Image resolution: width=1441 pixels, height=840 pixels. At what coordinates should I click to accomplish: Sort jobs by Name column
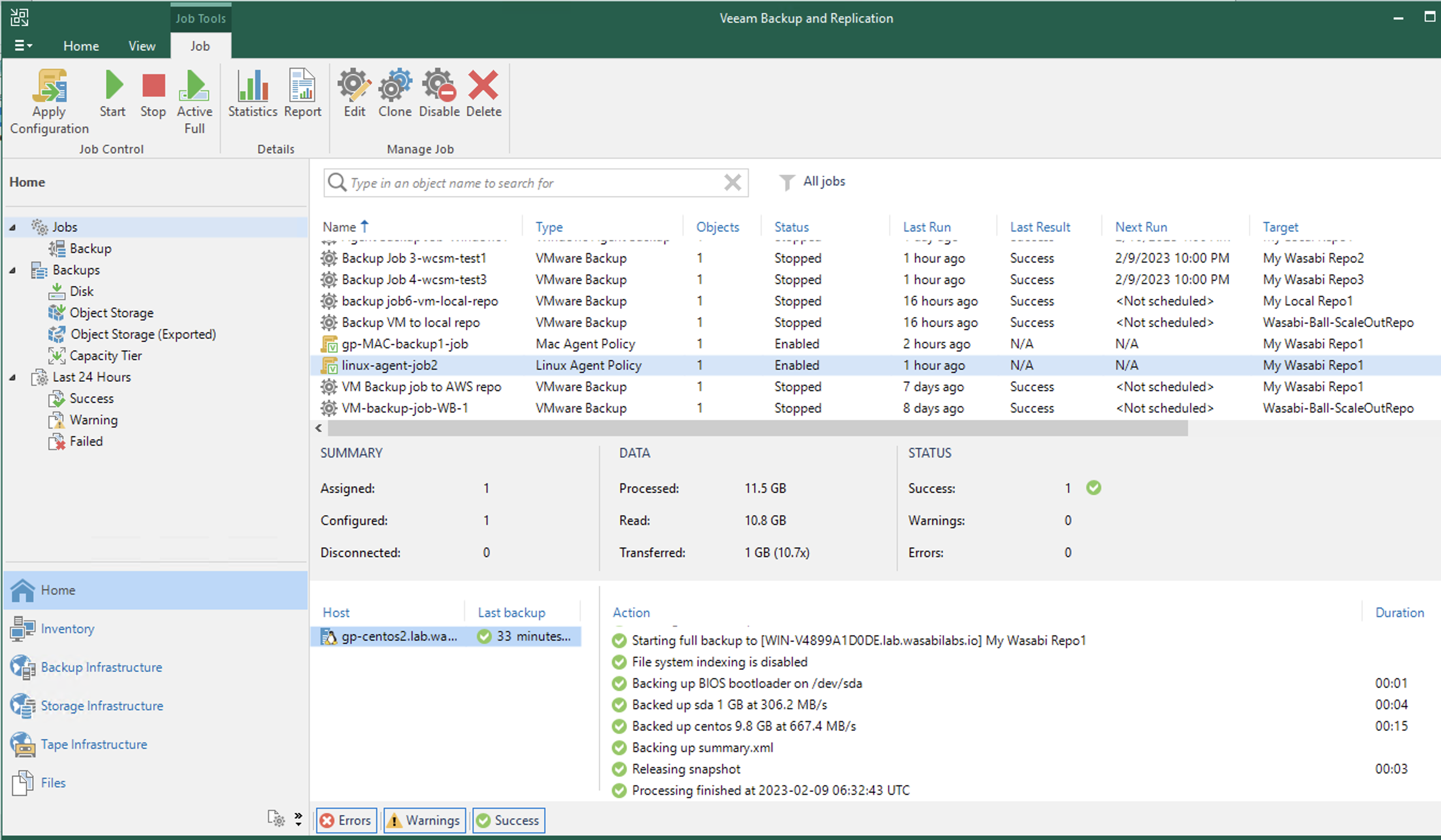point(346,227)
